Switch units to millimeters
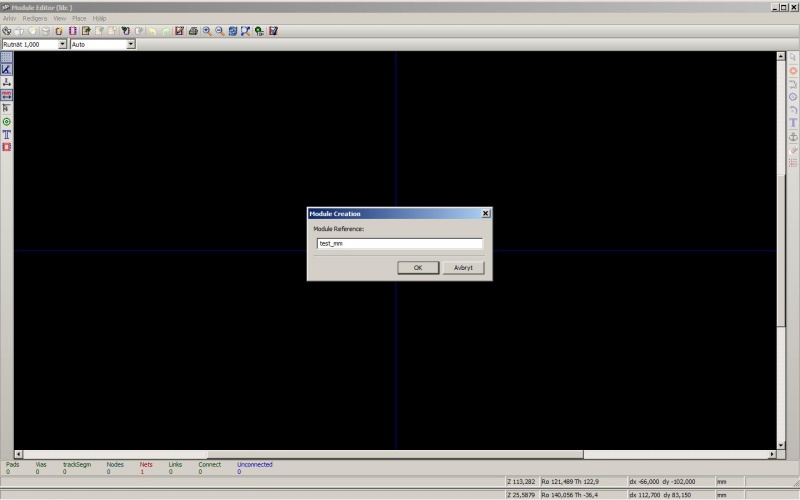This screenshot has height=500, width=800. click(7, 95)
